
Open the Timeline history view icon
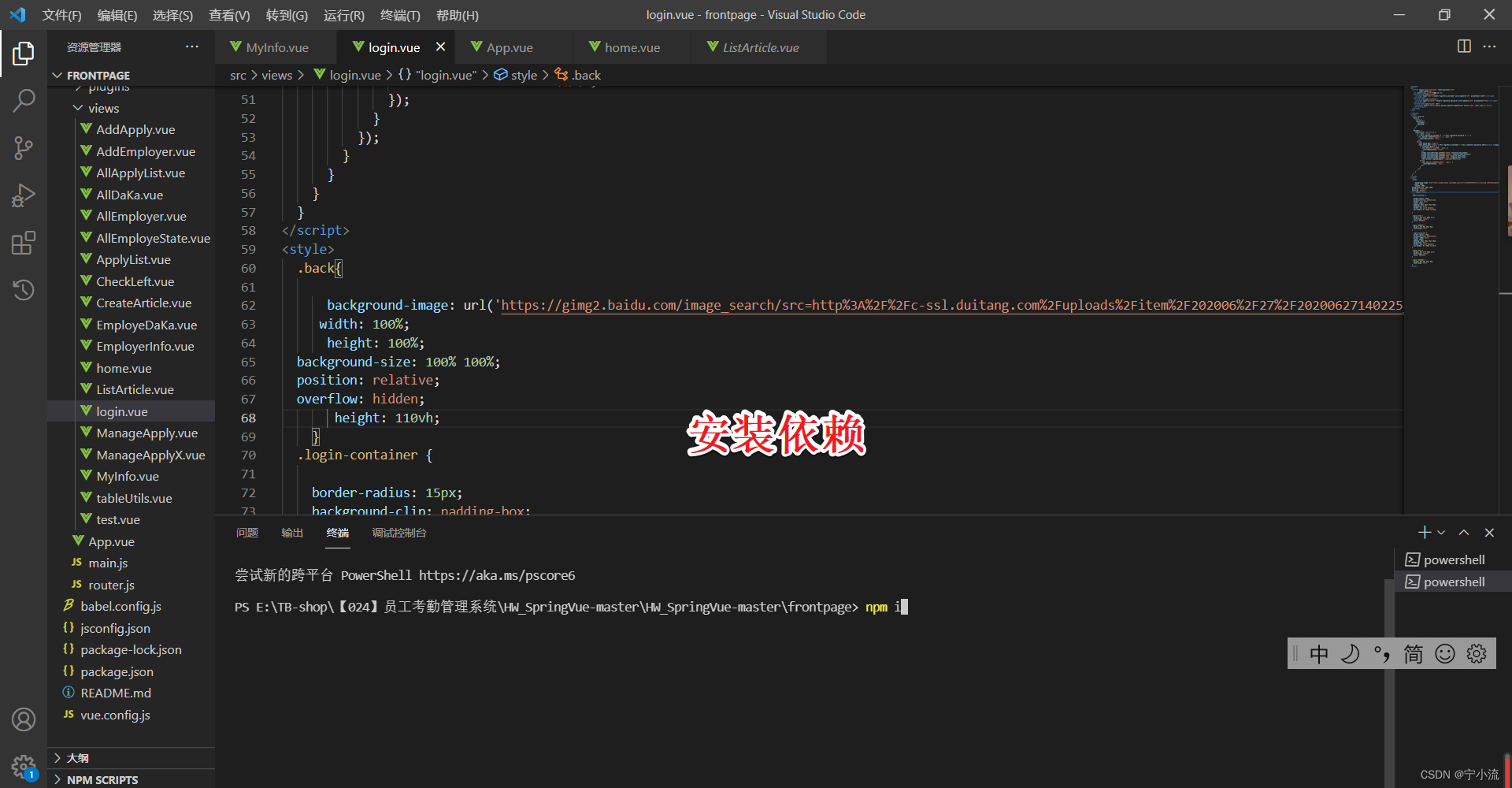(24, 290)
